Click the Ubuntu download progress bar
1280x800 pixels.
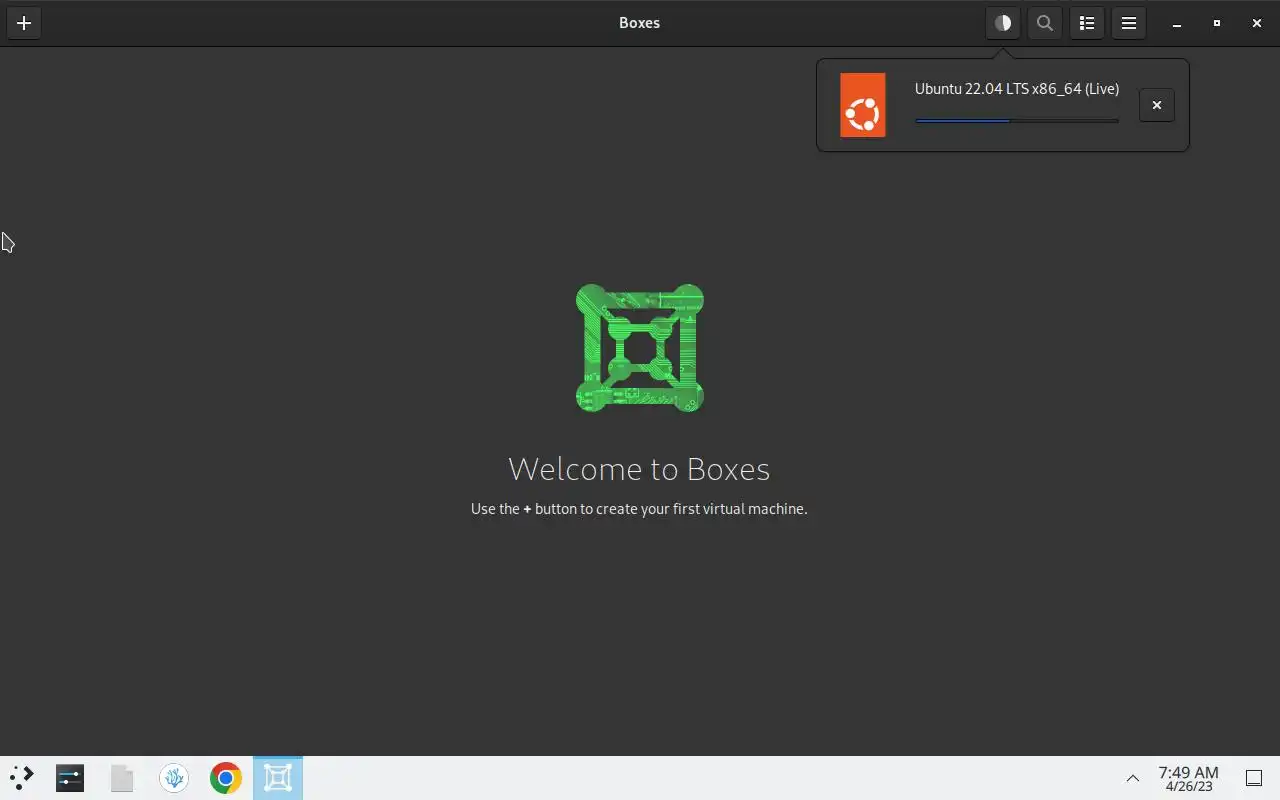(x=1017, y=121)
